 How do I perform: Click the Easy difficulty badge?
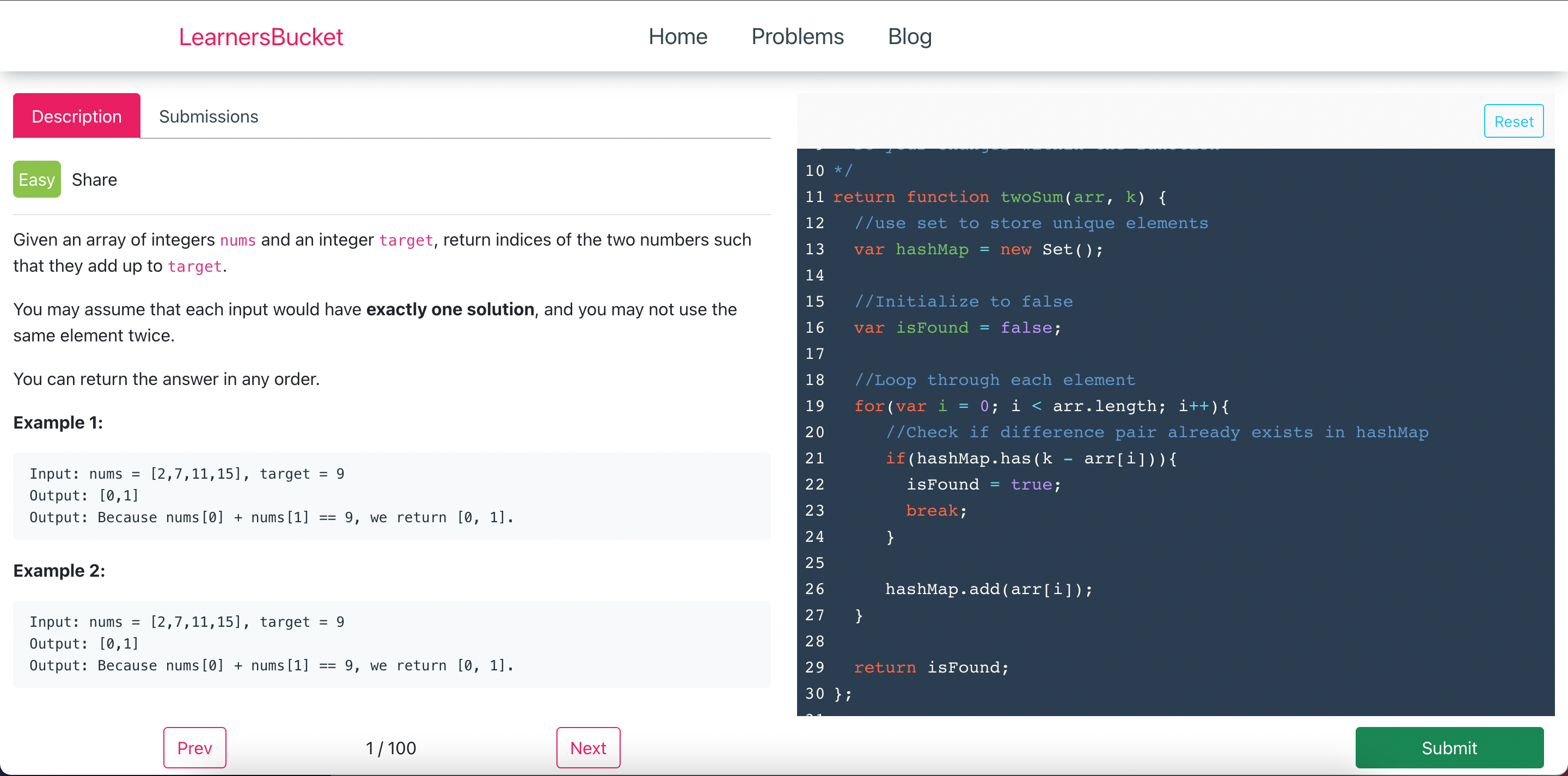(x=36, y=179)
